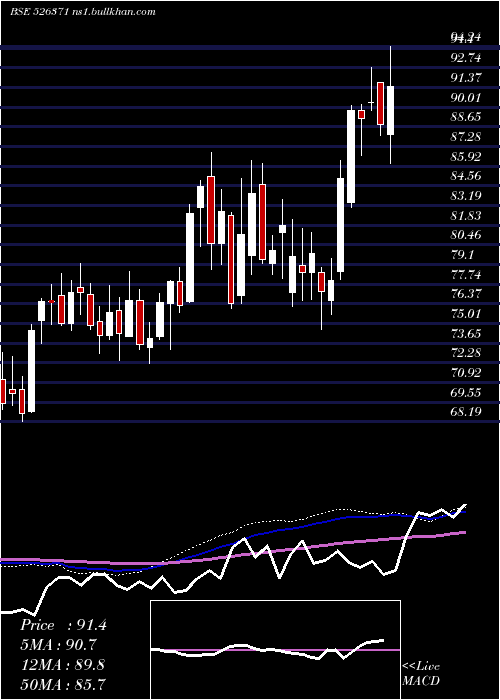Screen dimensions: 500x700
Task: Click the 75.01 price axis label
Action: click(466, 313)
